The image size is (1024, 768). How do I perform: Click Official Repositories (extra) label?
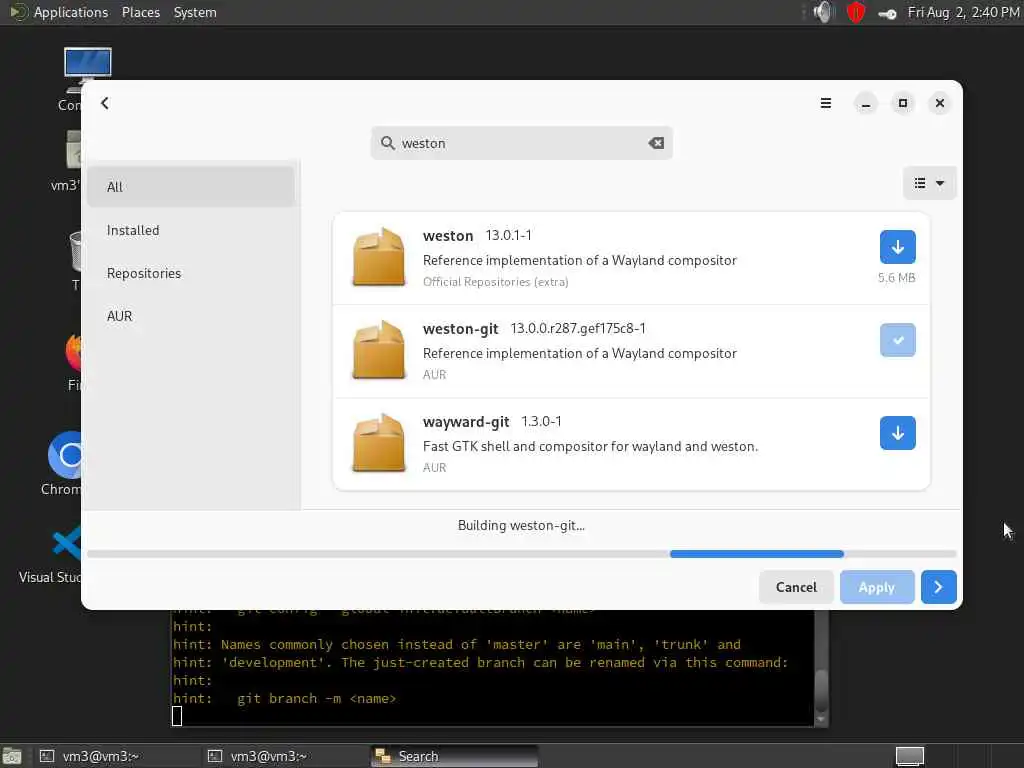(496, 281)
